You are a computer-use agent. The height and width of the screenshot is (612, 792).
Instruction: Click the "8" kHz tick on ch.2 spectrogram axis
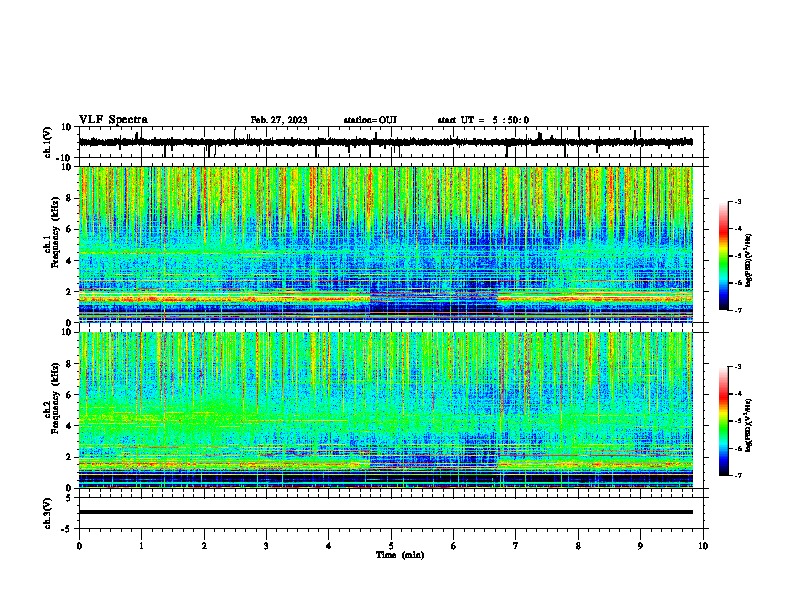pos(69,364)
